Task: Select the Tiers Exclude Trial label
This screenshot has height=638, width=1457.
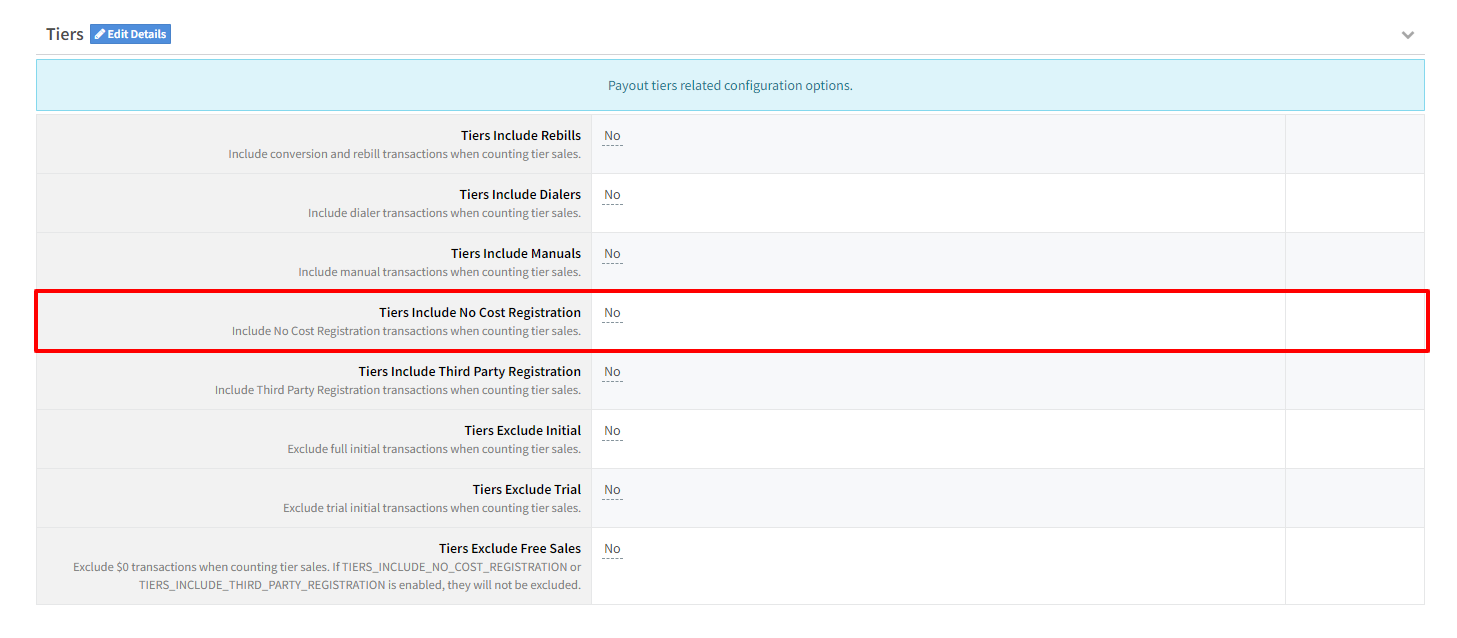Action: [526, 490]
